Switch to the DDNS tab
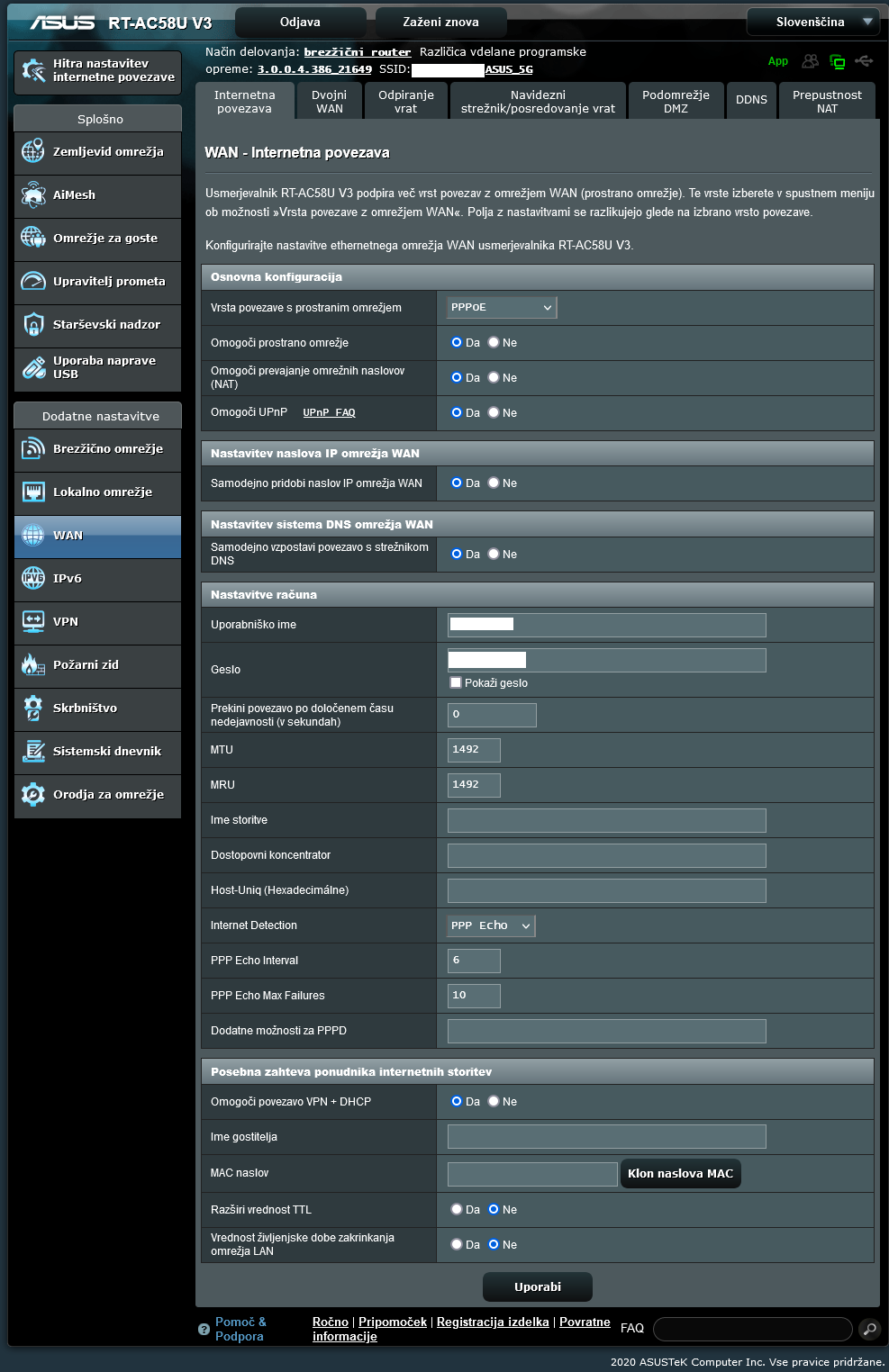The image size is (889, 1372). pos(751,100)
